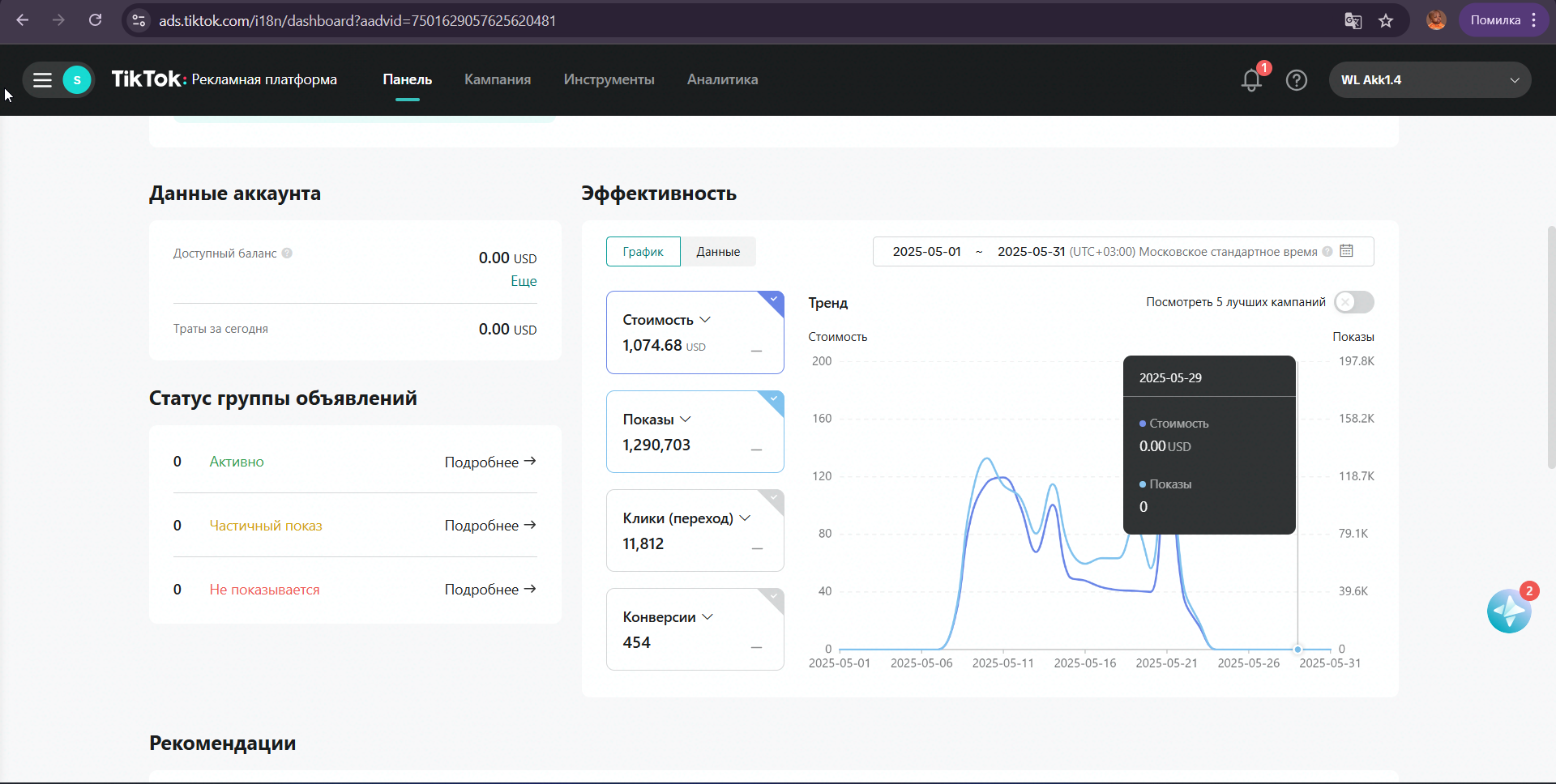Click the Помилка error button's menu dots
The width and height of the screenshot is (1556, 784).
tap(1533, 20)
